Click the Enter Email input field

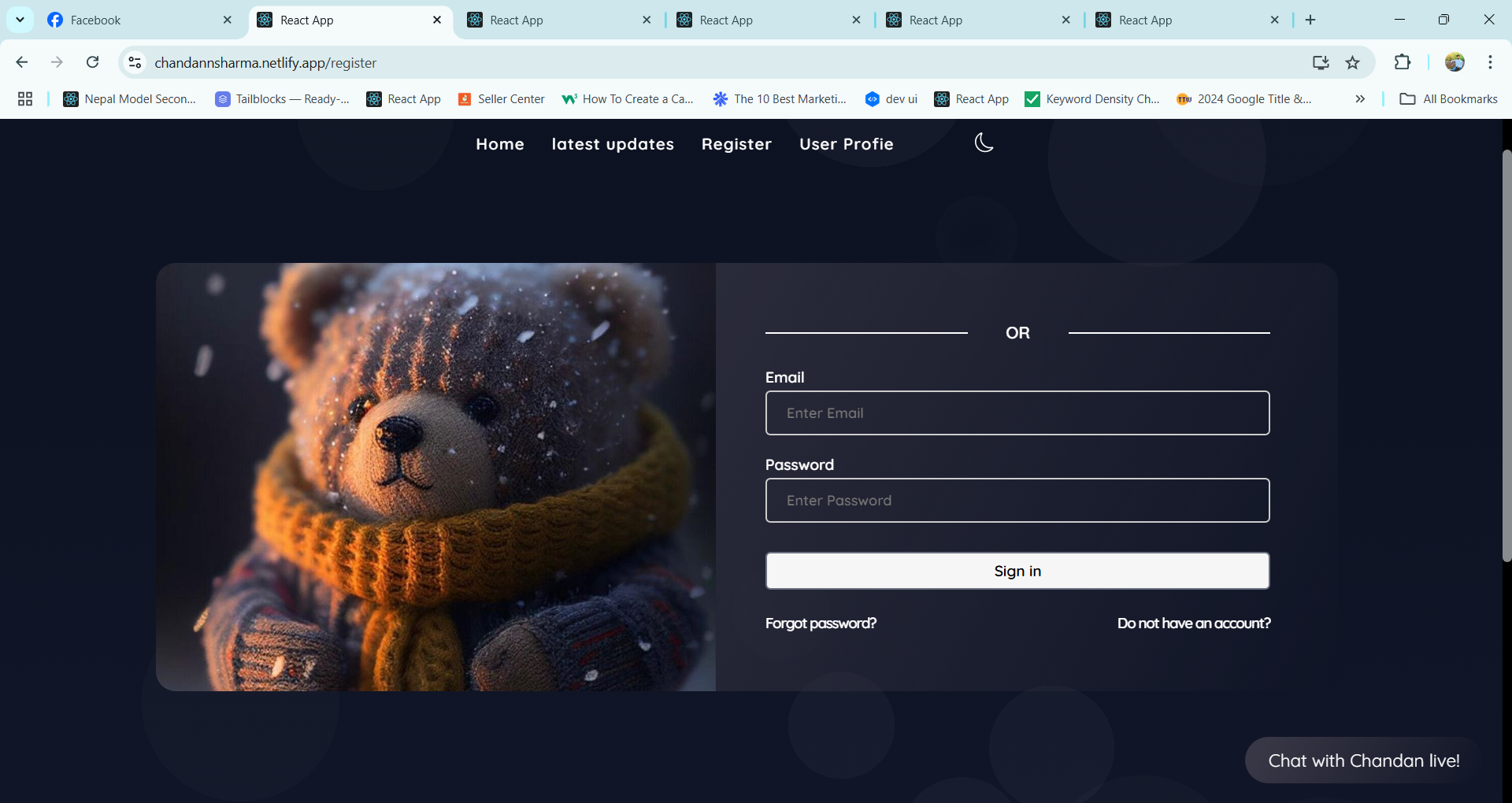coord(1017,413)
